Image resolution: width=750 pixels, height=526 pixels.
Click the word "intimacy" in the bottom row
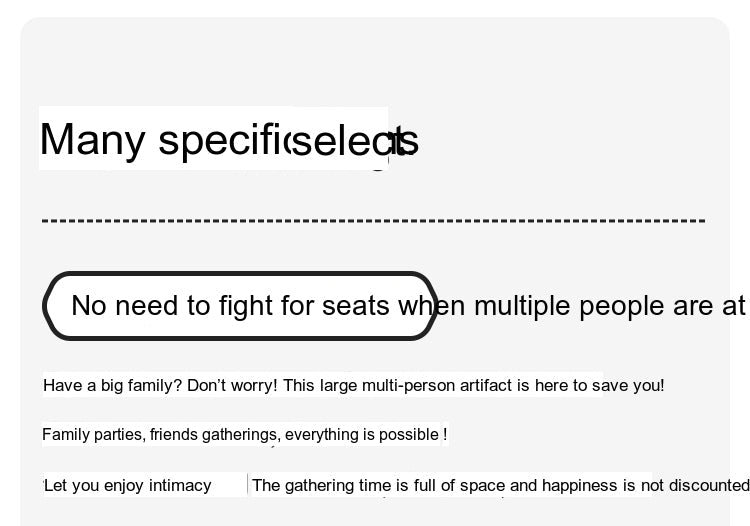[180, 486]
